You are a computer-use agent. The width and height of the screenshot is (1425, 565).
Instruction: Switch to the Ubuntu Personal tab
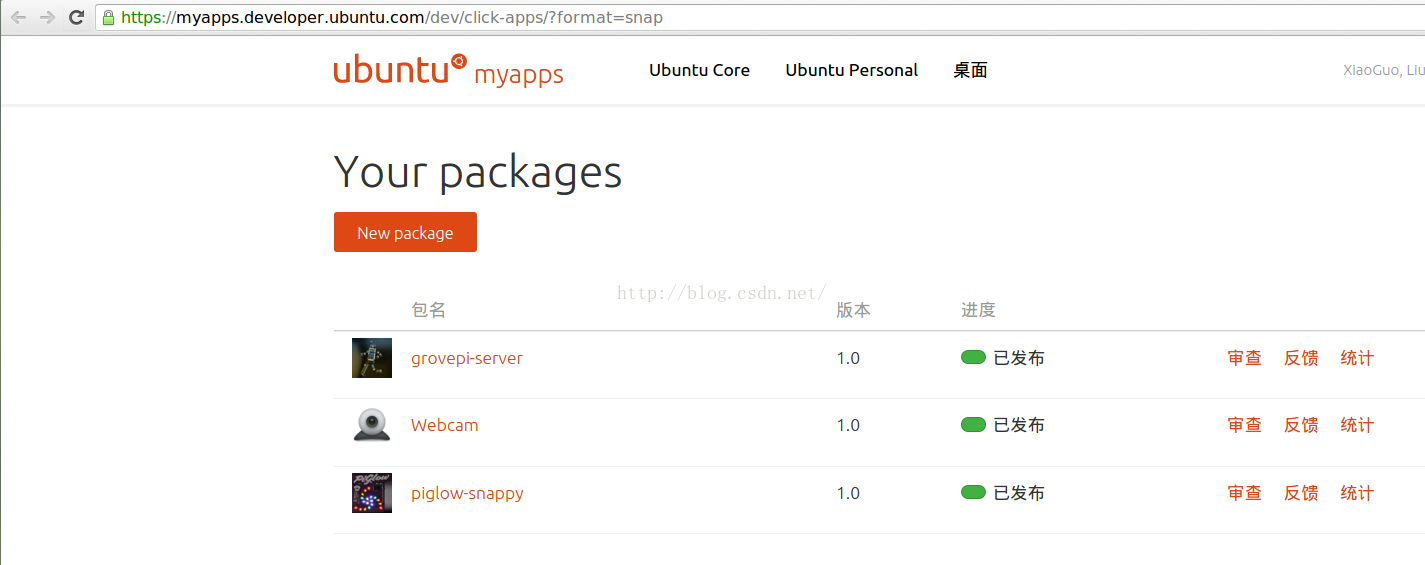tap(852, 70)
